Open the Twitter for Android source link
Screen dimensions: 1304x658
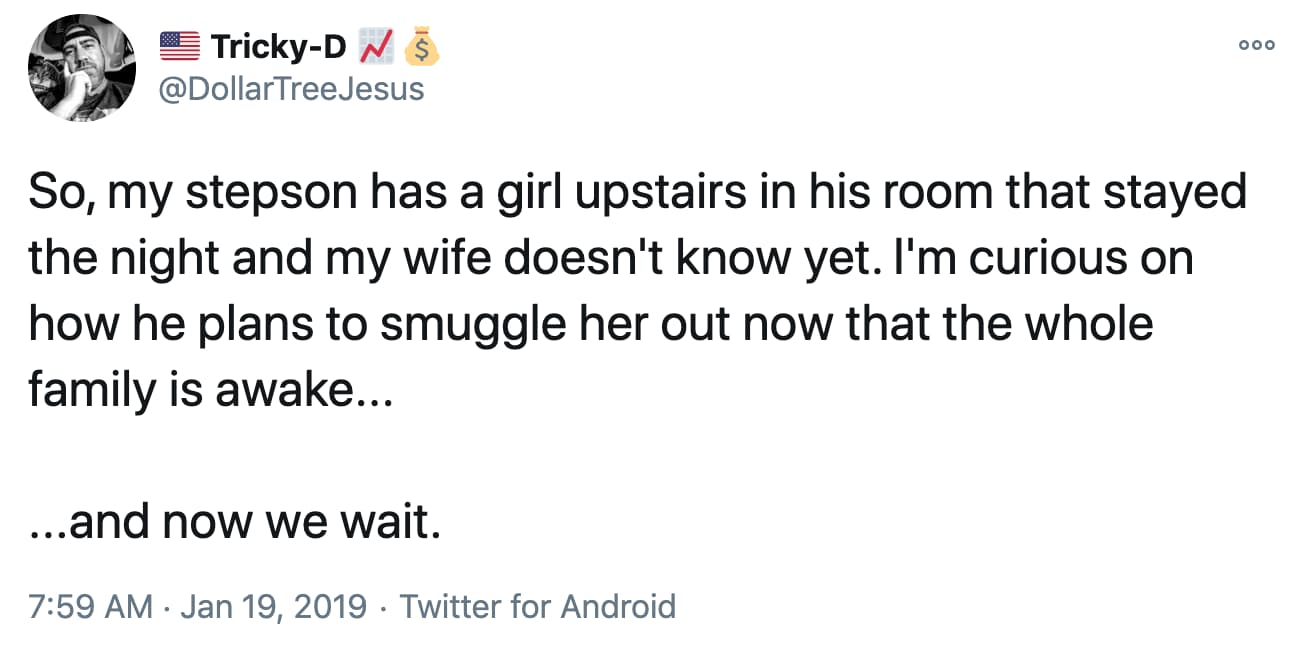[x=538, y=606]
